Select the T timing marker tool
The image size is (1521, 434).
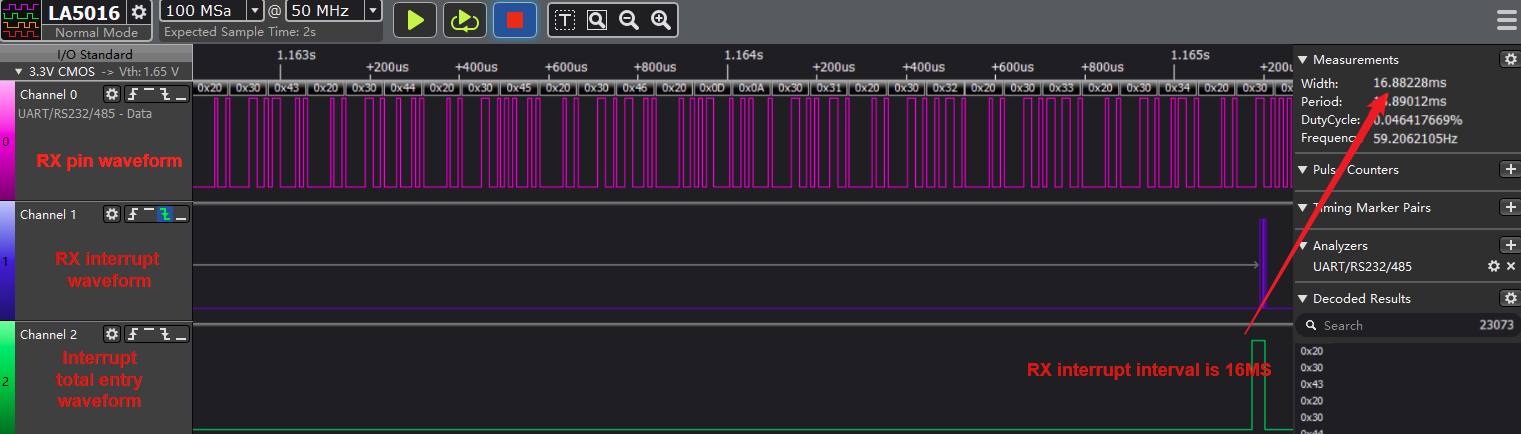click(x=565, y=20)
